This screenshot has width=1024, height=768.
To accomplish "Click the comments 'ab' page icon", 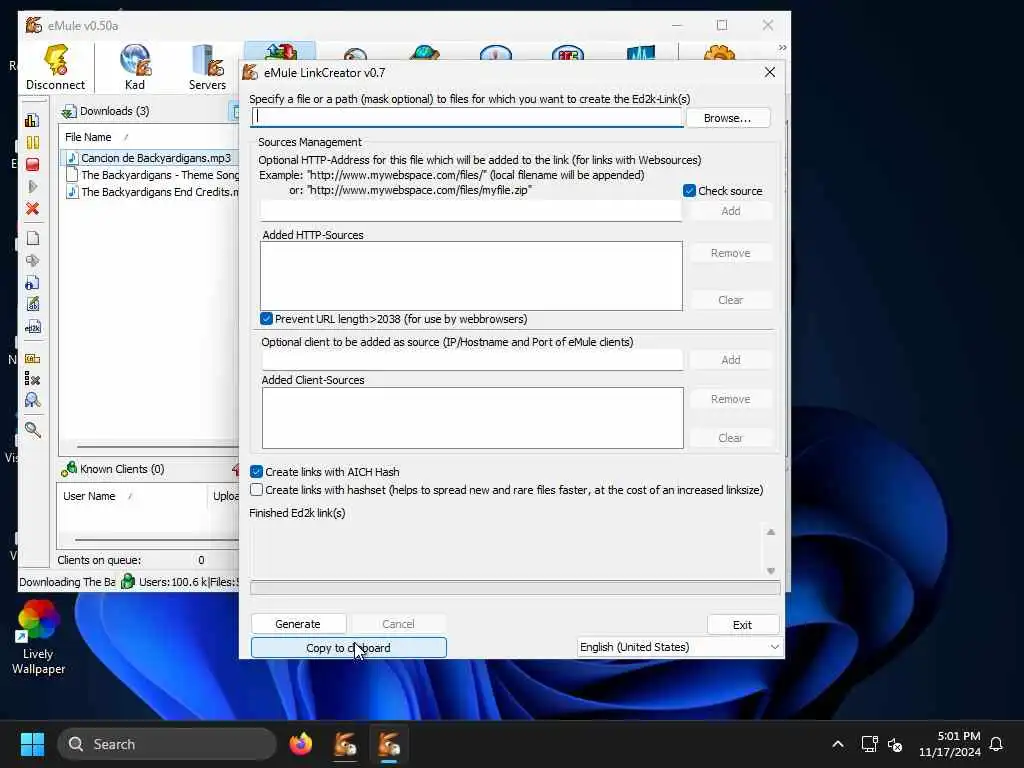I will point(32,304).
